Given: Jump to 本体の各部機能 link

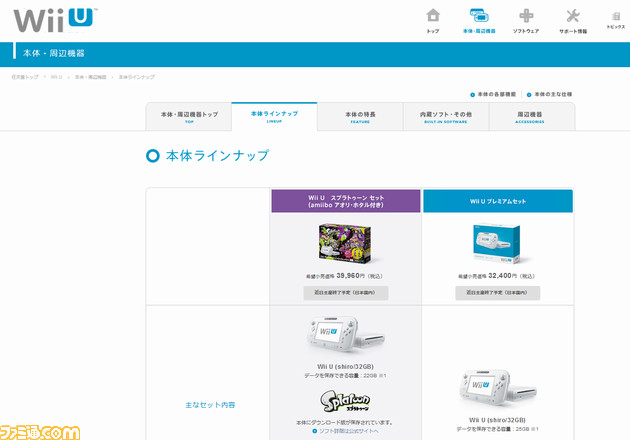Looking at the screenshot, I should click(496, 94).
